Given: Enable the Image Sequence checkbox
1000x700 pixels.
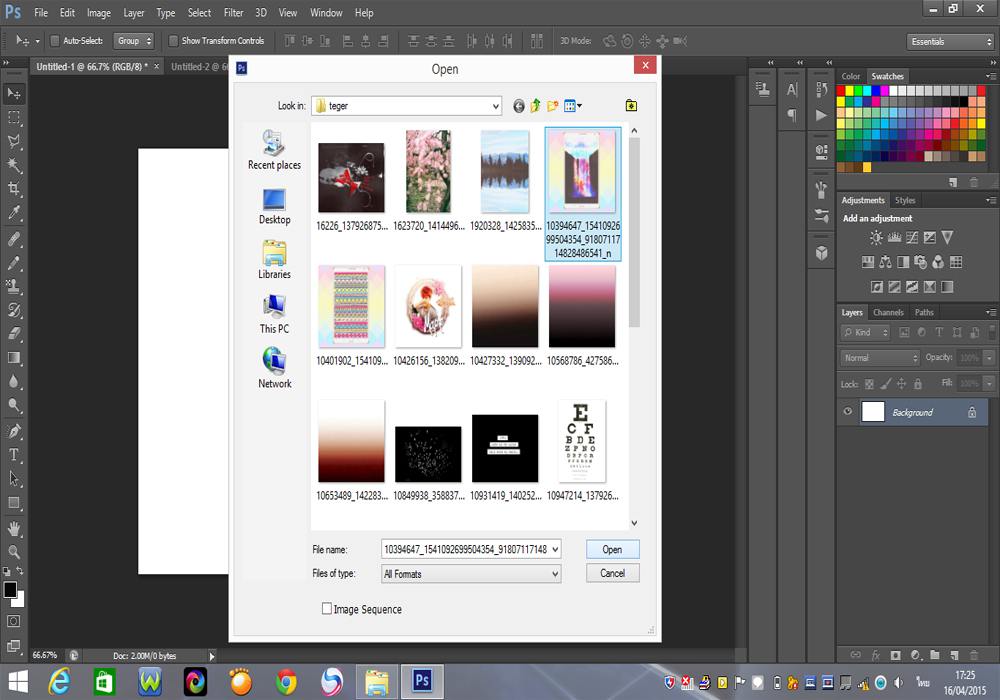Looking at the screenshot, I should click(327, 608).
